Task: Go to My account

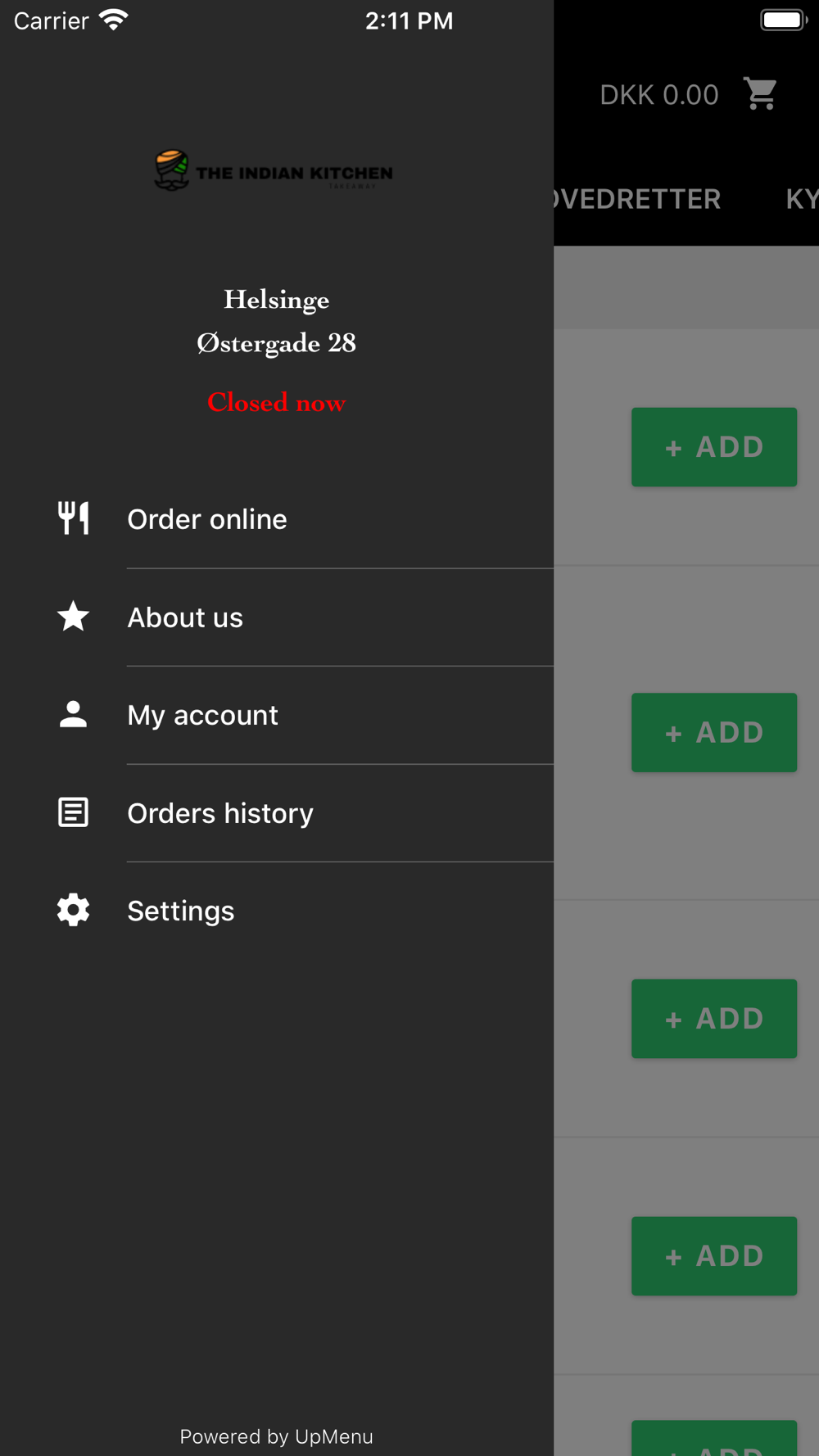Action: [x=277, y=715]
